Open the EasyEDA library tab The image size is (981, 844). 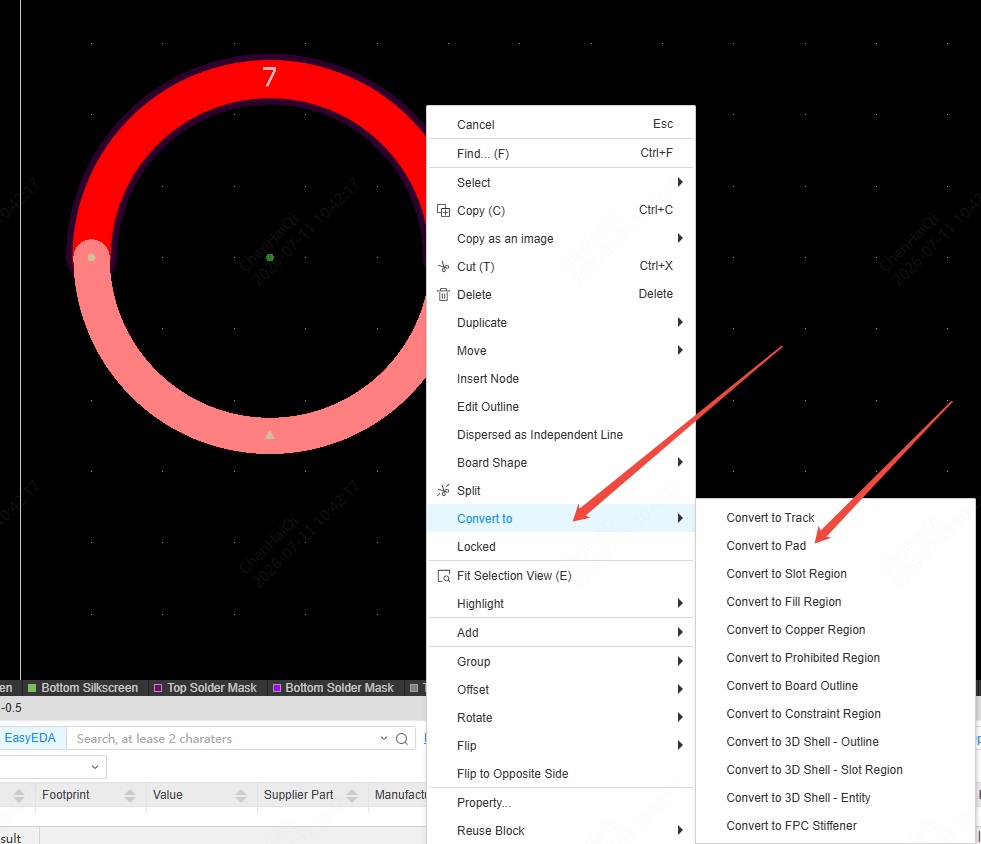point(30,738)
